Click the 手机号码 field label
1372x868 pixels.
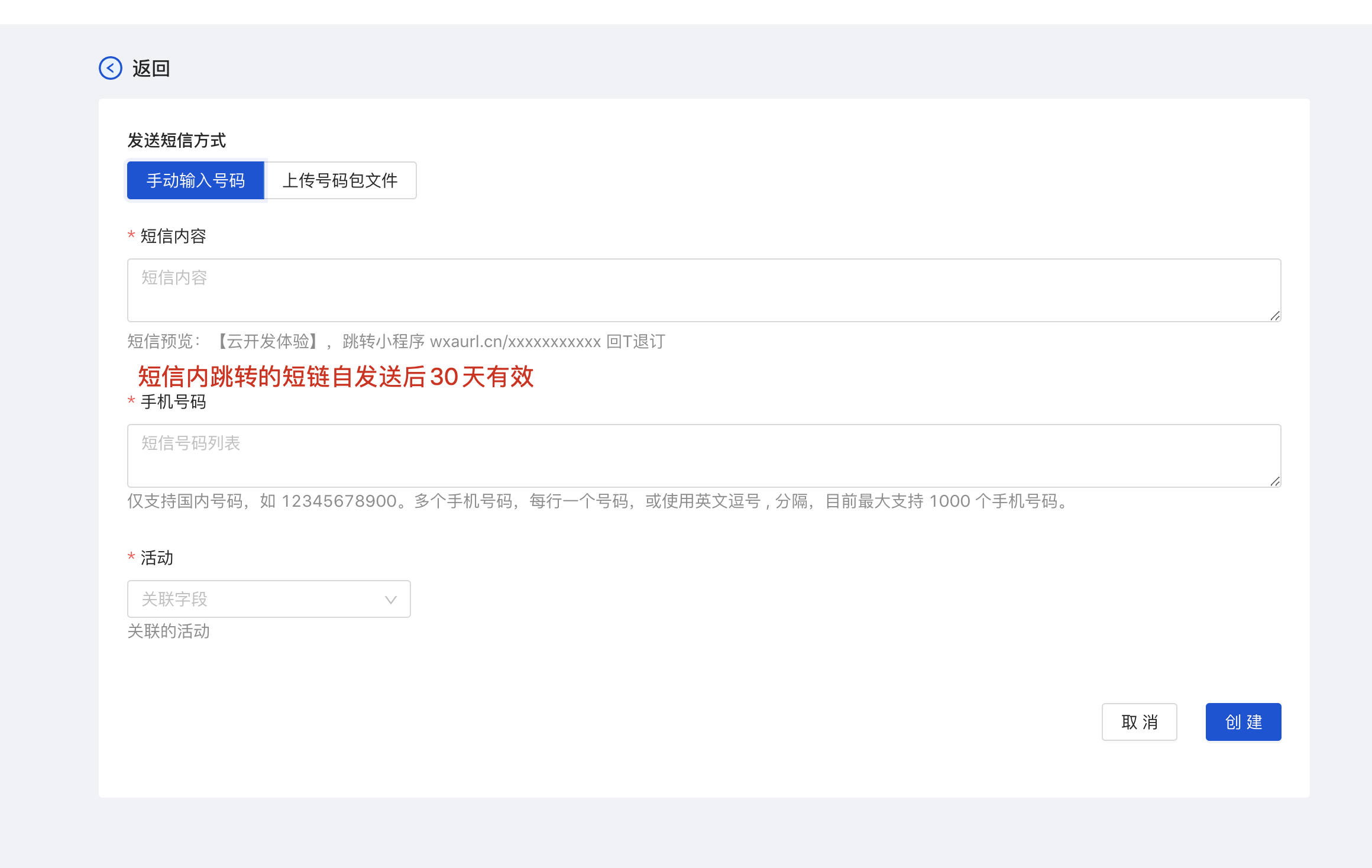pyautogui.click(x=173, y=401)
